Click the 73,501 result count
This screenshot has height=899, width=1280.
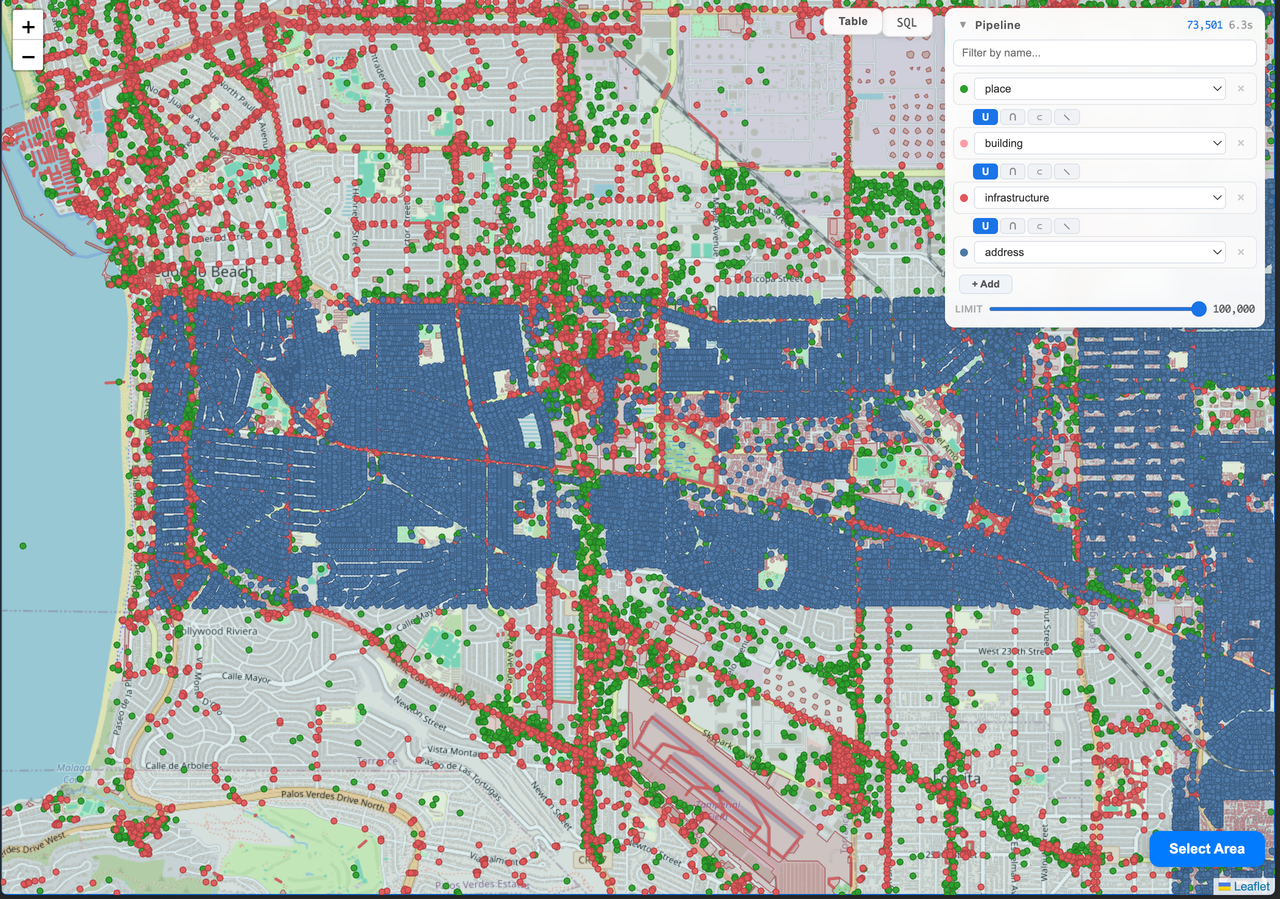1204,25
